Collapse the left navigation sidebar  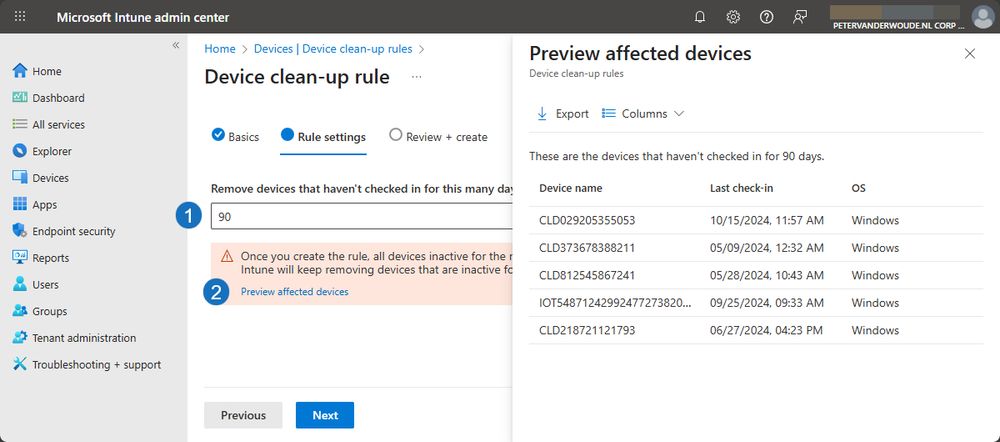point(176,45)
